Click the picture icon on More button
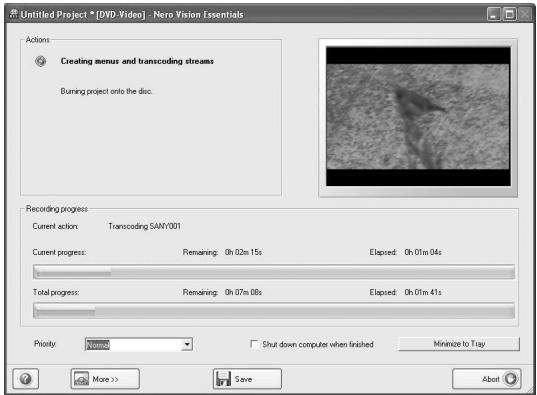 click(x=82, y=379)
